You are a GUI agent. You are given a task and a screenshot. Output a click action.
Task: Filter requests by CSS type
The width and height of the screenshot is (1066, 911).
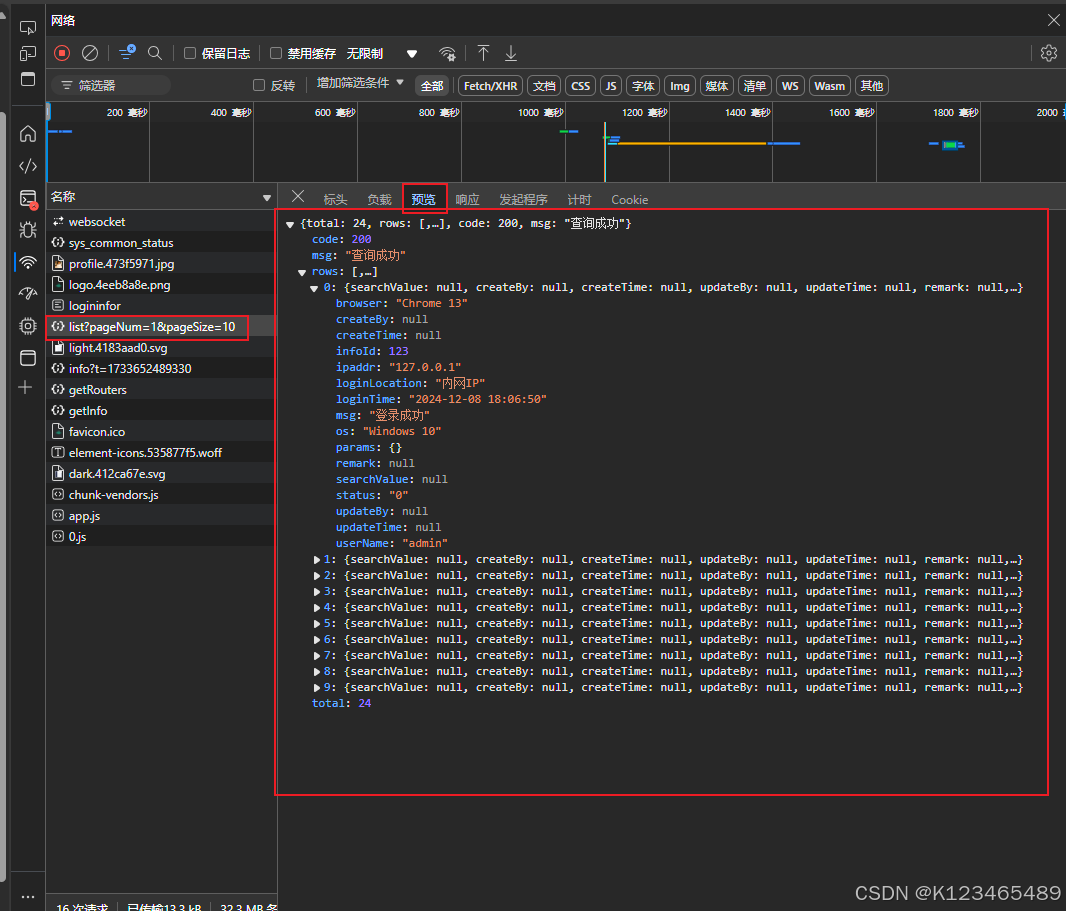580,86
